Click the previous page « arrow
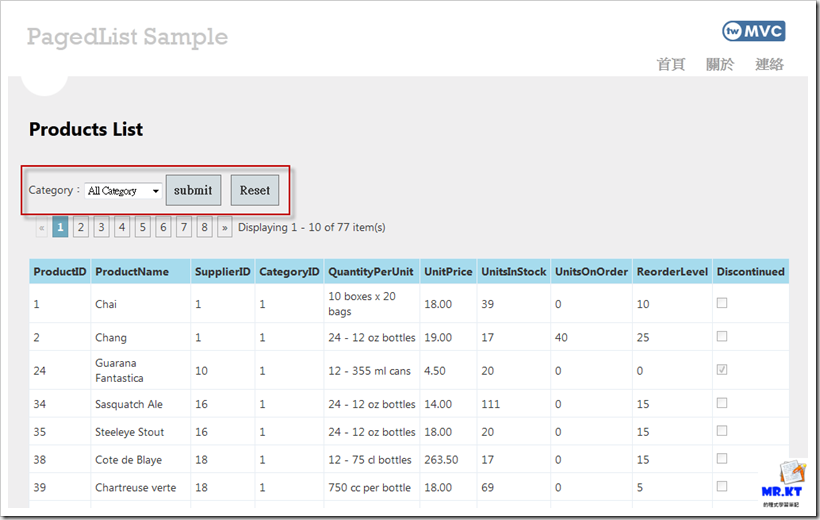 [42, 228]
